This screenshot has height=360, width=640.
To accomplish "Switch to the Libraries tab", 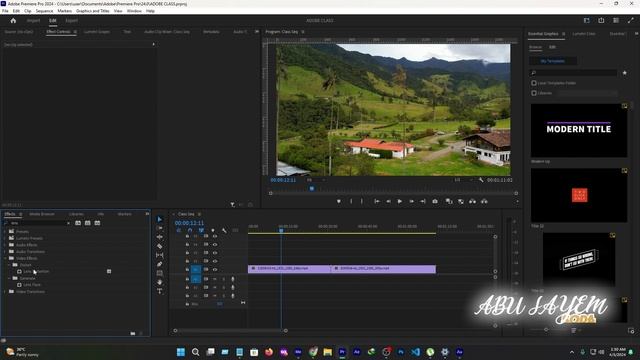I will (x=76, y=214).
